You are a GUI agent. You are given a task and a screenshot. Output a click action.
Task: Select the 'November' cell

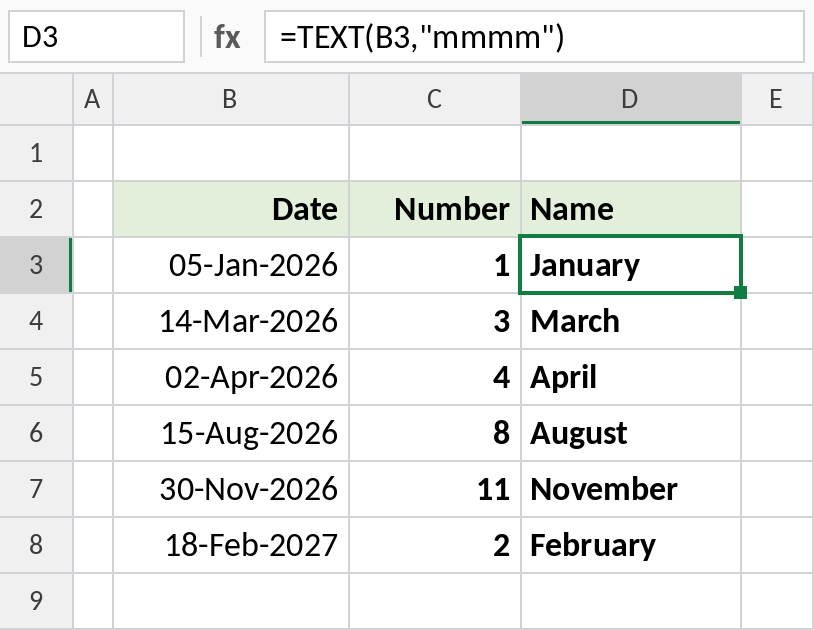pyautogui.click(x=631, y=489)
